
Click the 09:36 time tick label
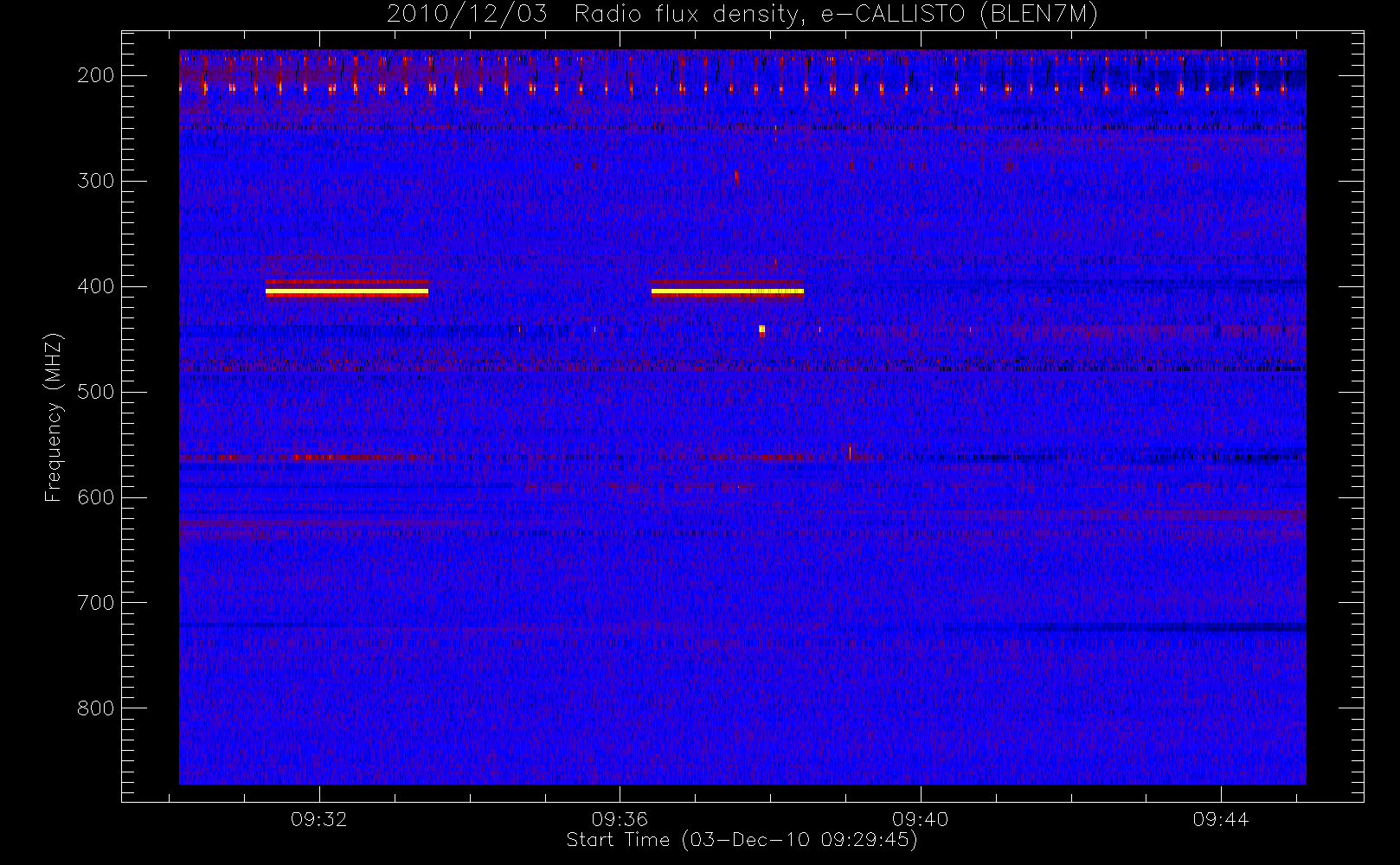[620, 819]
